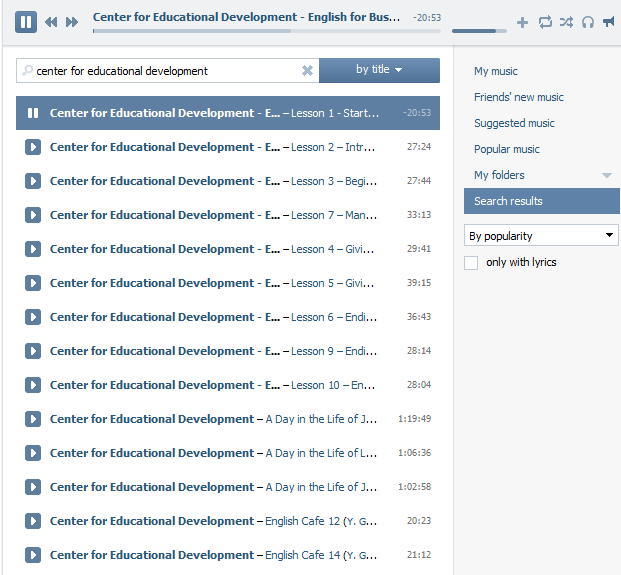Toggle shuffle playback icon
Image resolution: width=621 pixels, height=575 pixels.
coord(566,22)
